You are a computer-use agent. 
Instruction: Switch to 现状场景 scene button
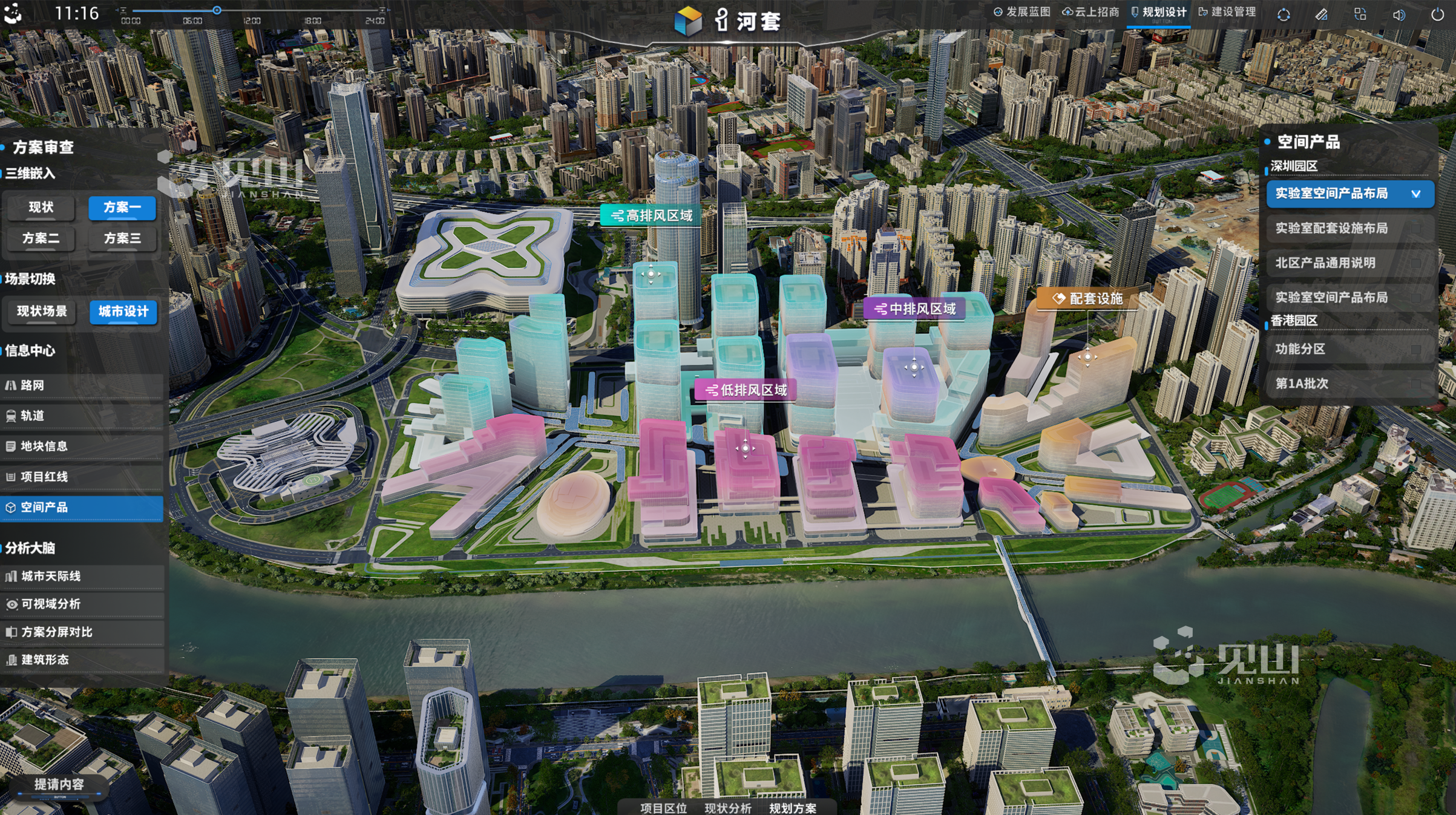pyautogui.click(x=42, y=312)
